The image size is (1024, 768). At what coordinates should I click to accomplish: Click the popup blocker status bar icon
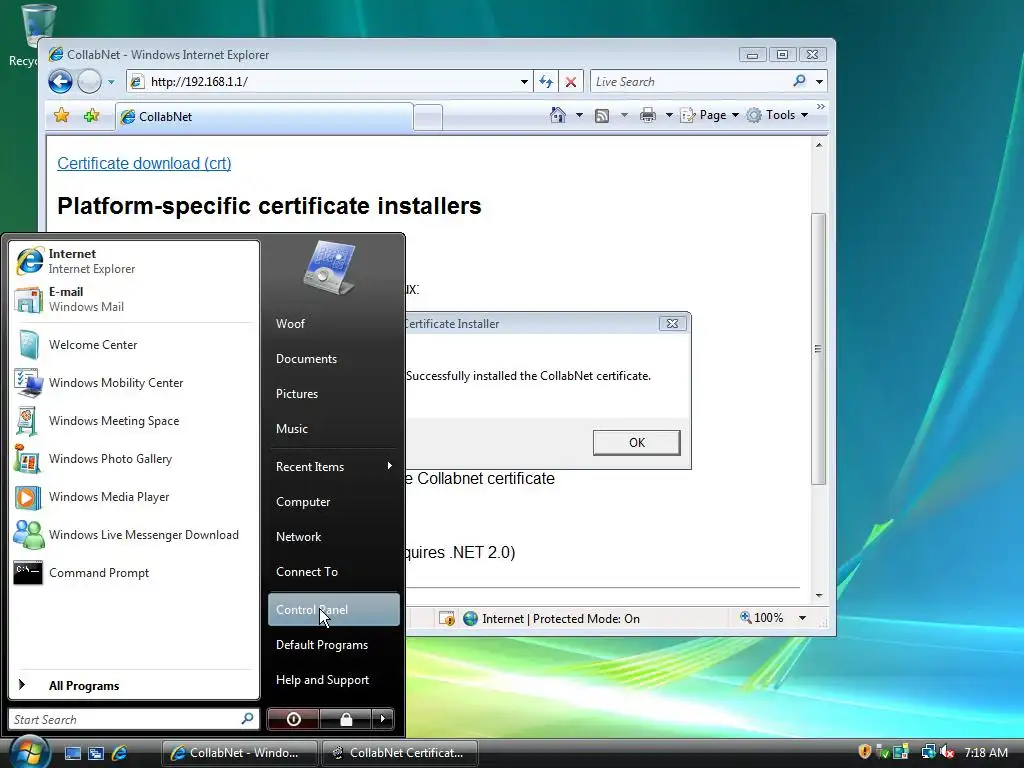tap(447, 618)
